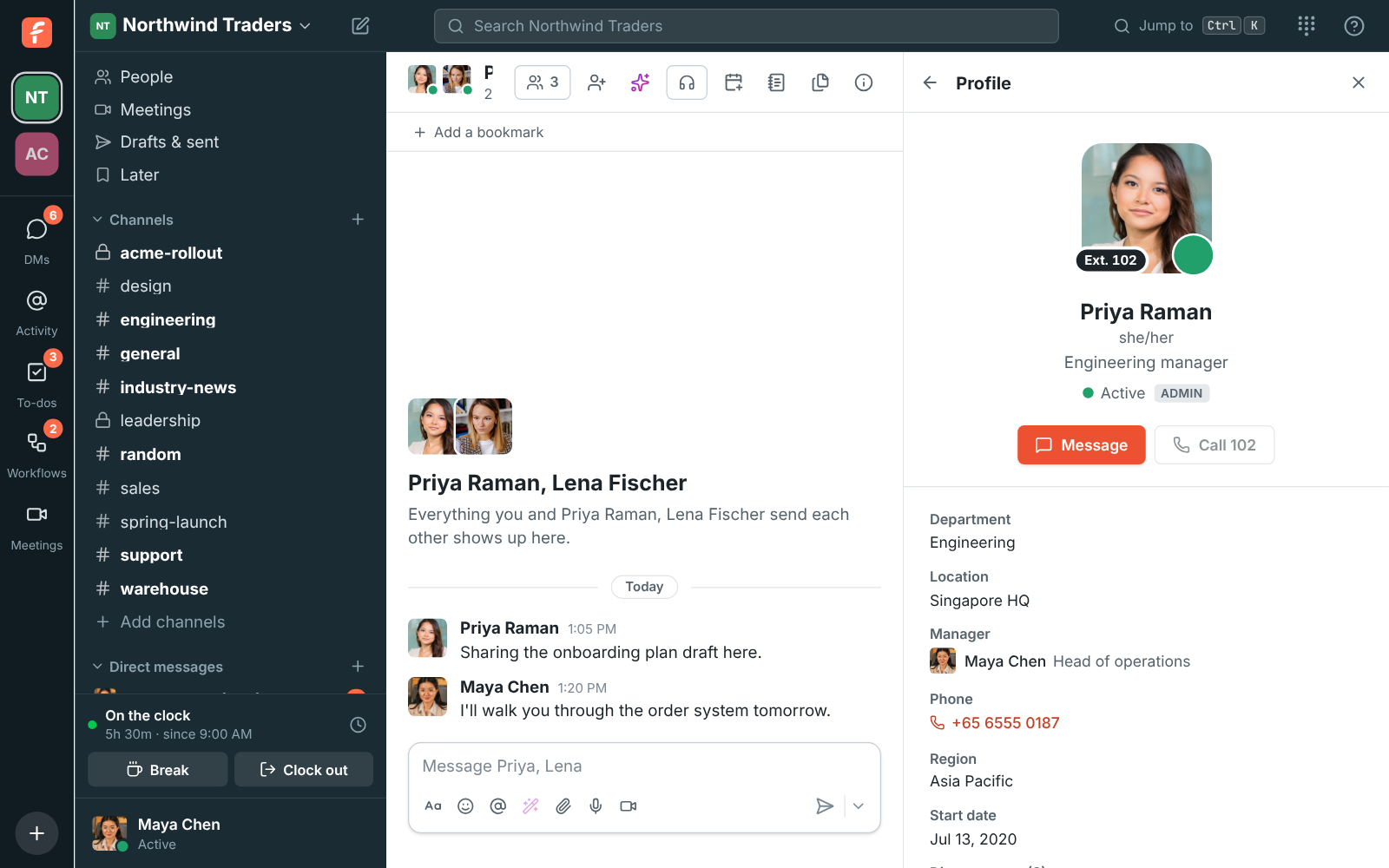Click the Message Priya, Lena input box

pos(644,766)
